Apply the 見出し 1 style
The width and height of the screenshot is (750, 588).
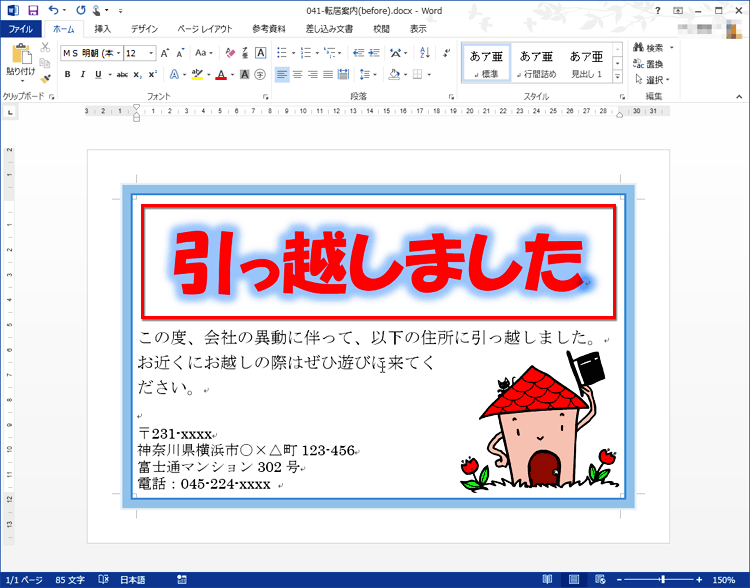coord(586,64)
